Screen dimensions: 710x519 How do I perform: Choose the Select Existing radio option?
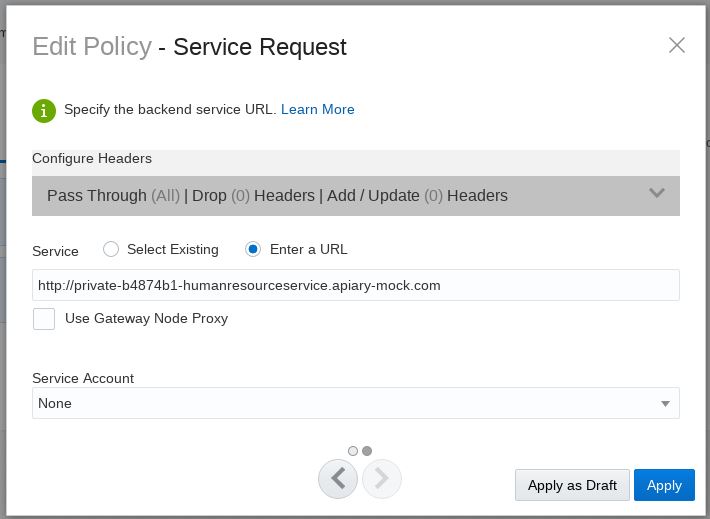111,249
